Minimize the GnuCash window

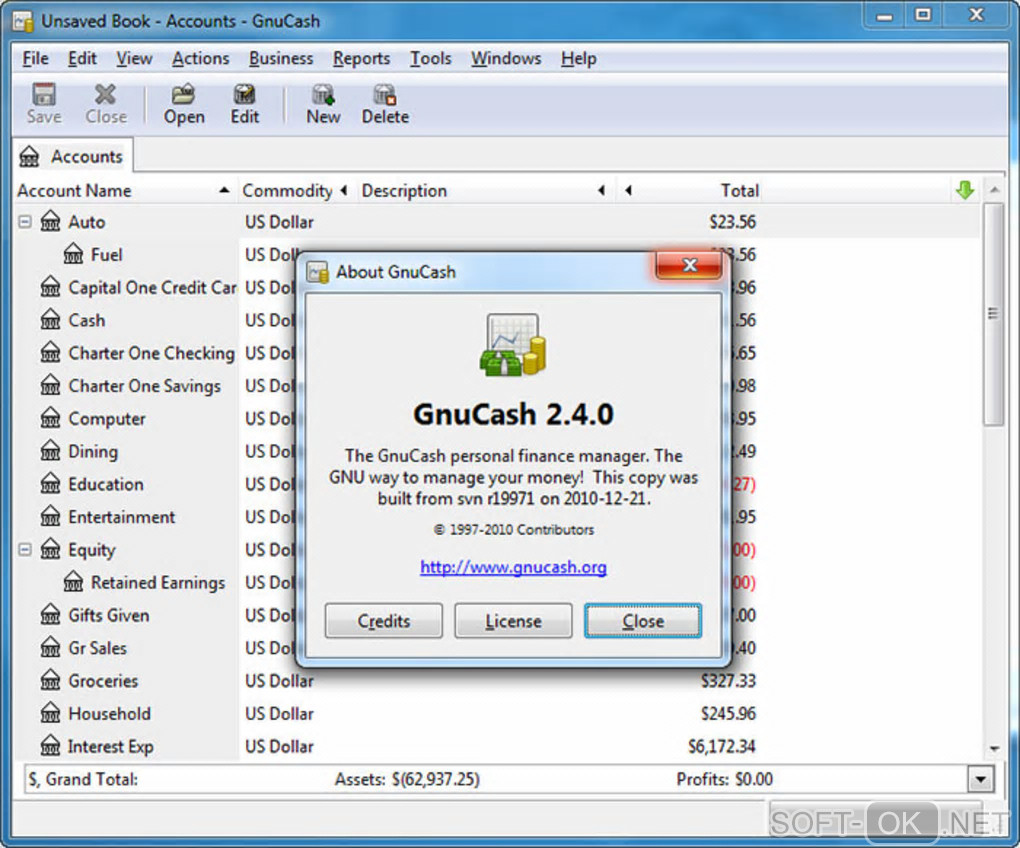[885, 15]
